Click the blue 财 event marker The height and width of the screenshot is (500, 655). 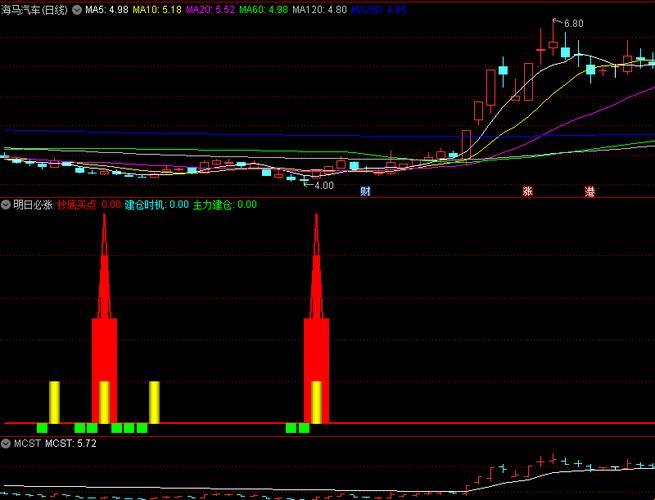pos(366,191)
